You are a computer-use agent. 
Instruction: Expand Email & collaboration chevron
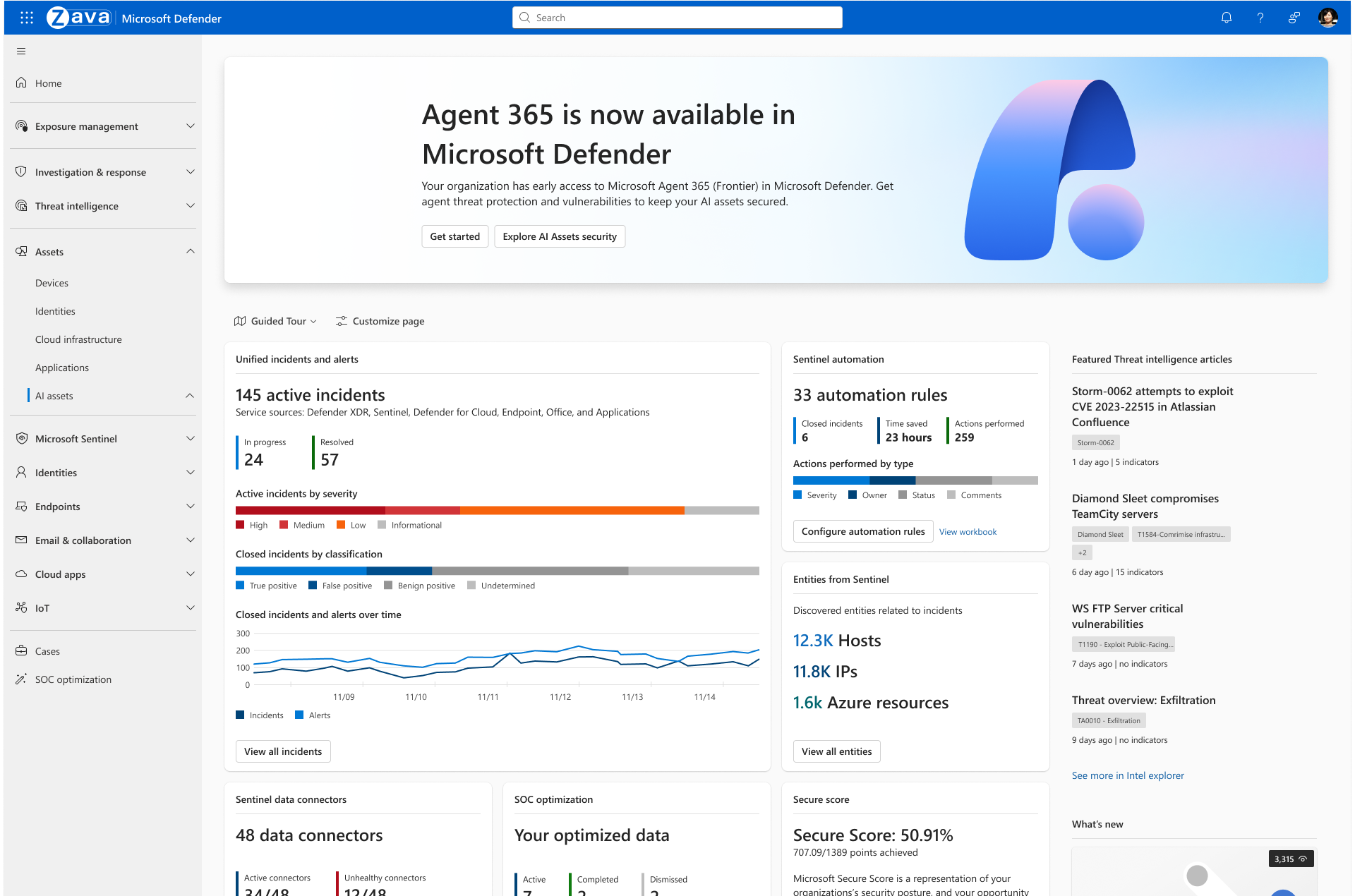click(x=190, y=540)
